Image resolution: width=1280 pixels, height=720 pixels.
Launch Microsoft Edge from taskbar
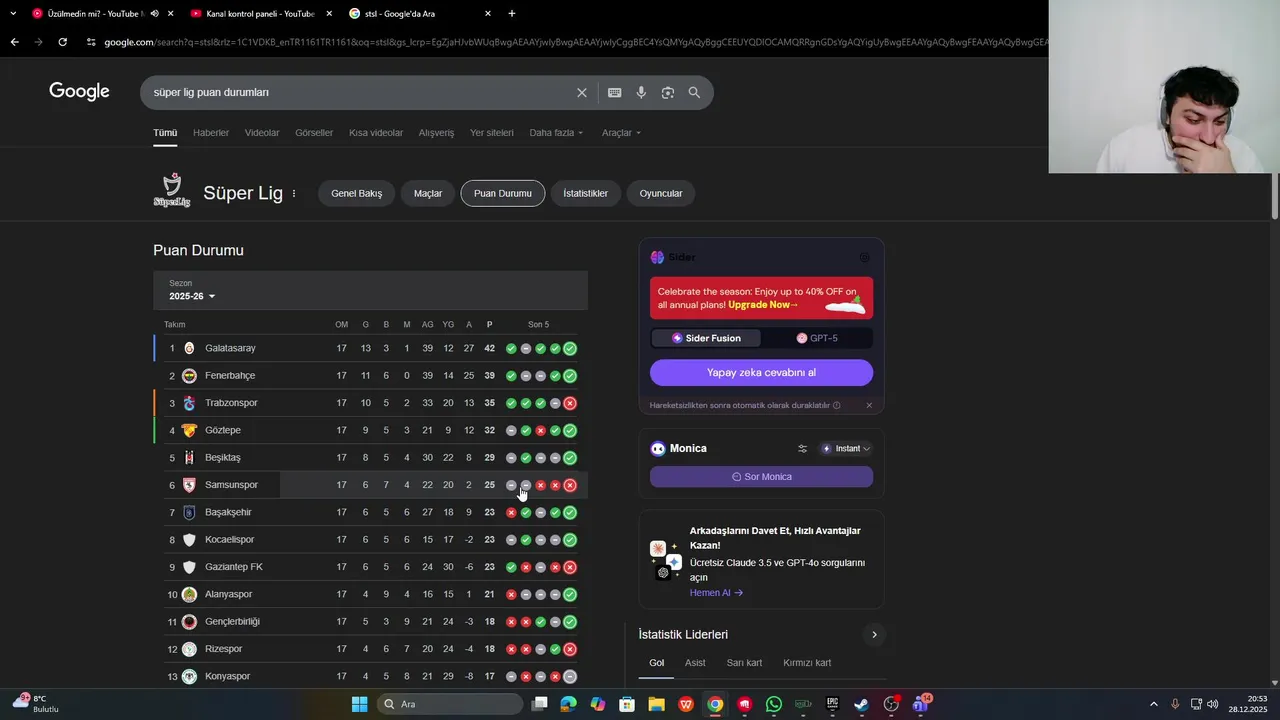(x=569, y=704)
